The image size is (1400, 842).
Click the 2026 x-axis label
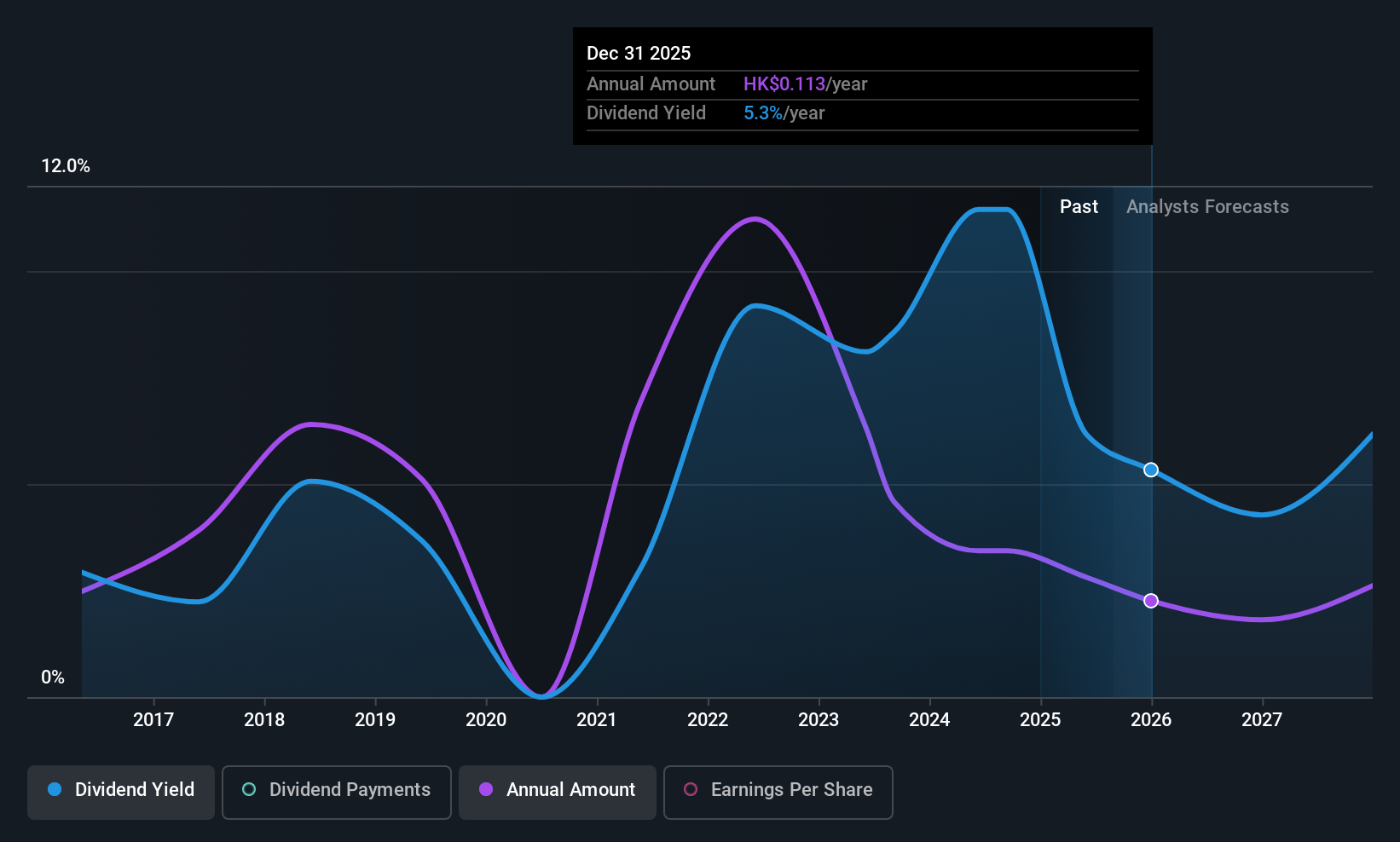[1151, 719]
